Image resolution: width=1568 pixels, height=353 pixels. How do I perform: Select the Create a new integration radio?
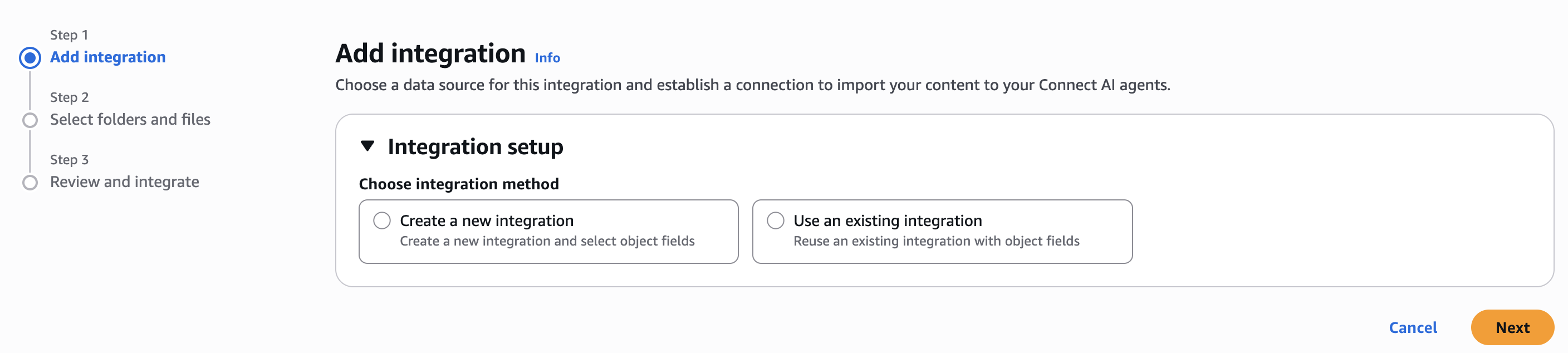pyautogui.click(x=383, y=220)
